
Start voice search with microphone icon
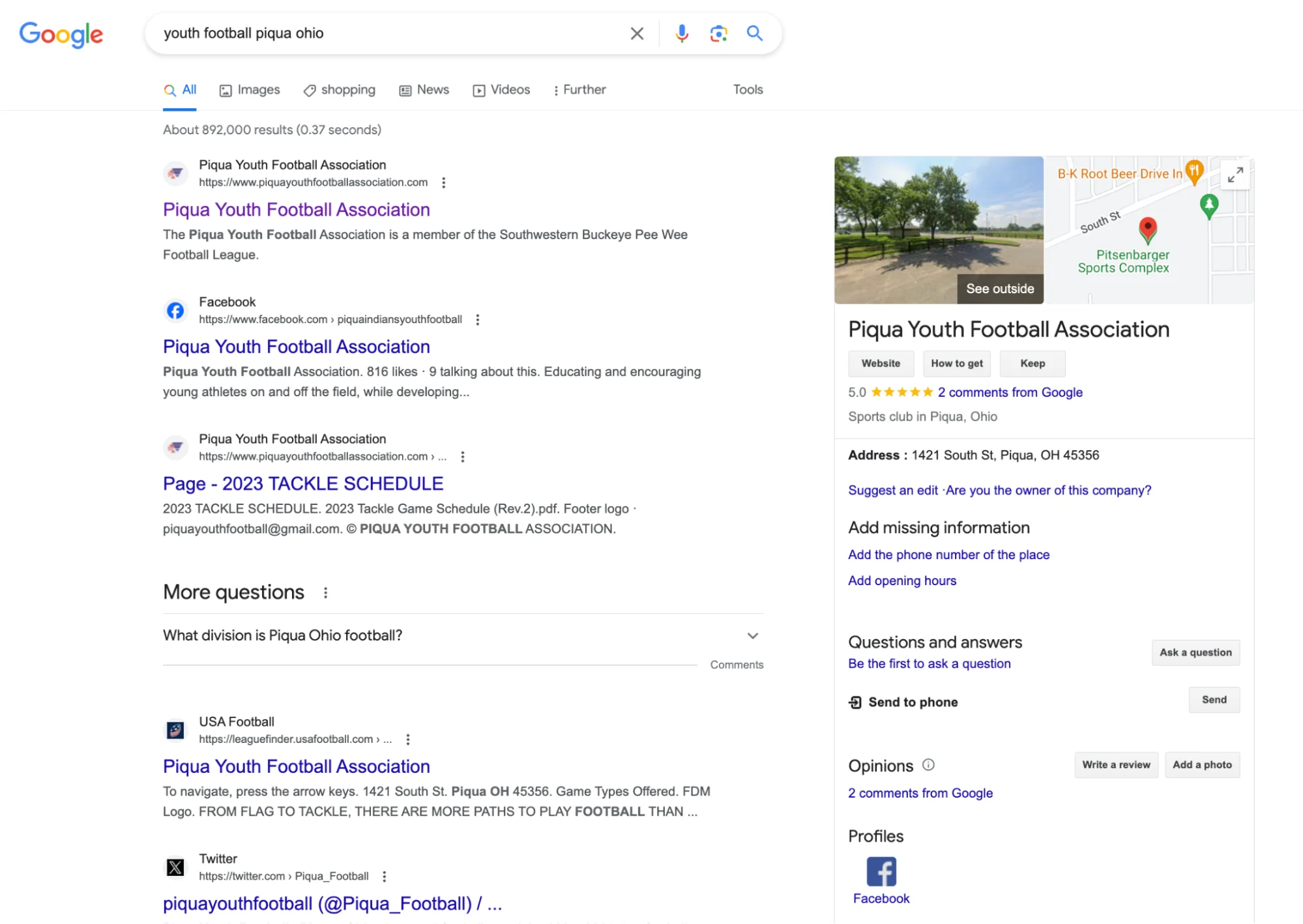click(682, 33)
